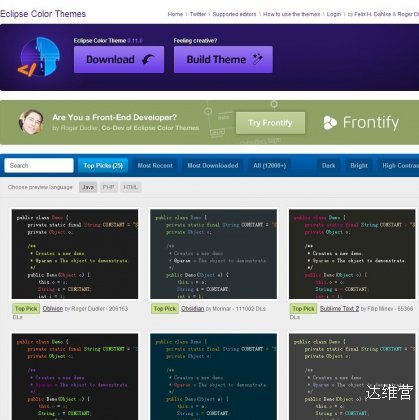Click the Download button
Screen dimensions: 419x420
tap(119, 60)
